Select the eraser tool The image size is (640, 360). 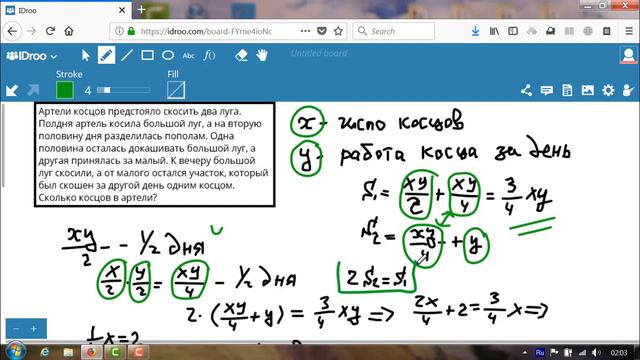tap(241, 56)
